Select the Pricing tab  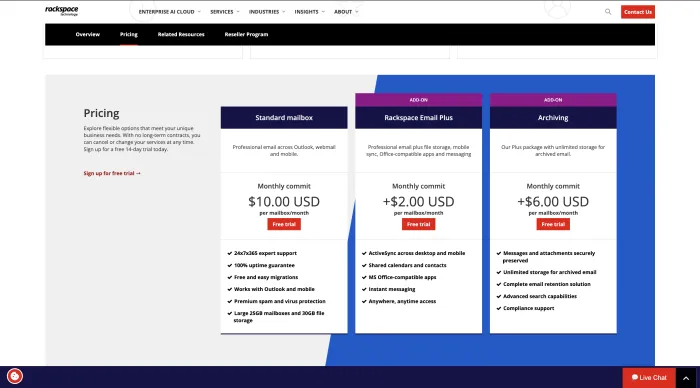pyautogui.click(x=129, y=34)
